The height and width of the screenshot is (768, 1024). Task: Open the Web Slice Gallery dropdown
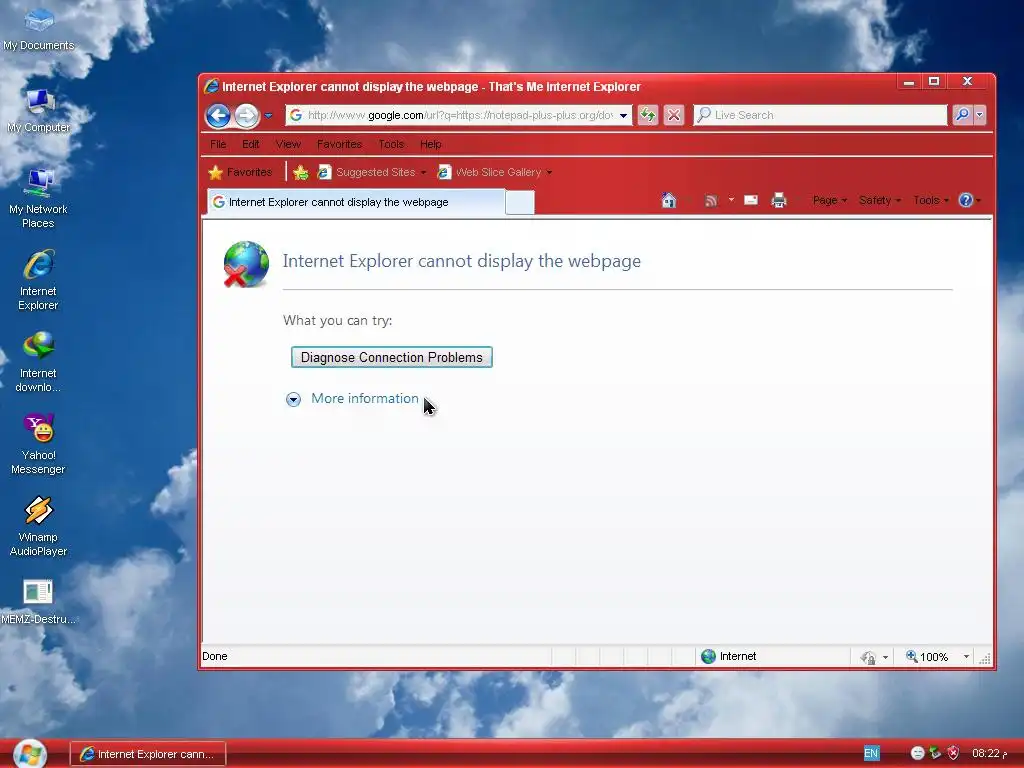pyautogui.click(x=495, y=172)
